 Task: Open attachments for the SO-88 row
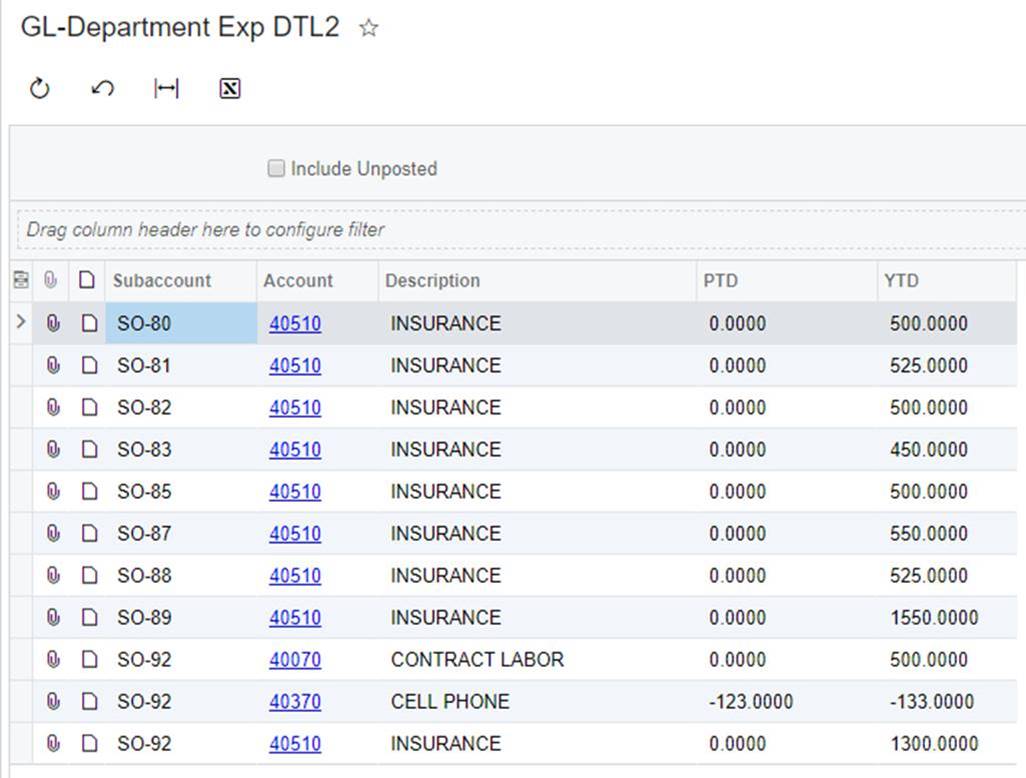click(x=53, y=575)
